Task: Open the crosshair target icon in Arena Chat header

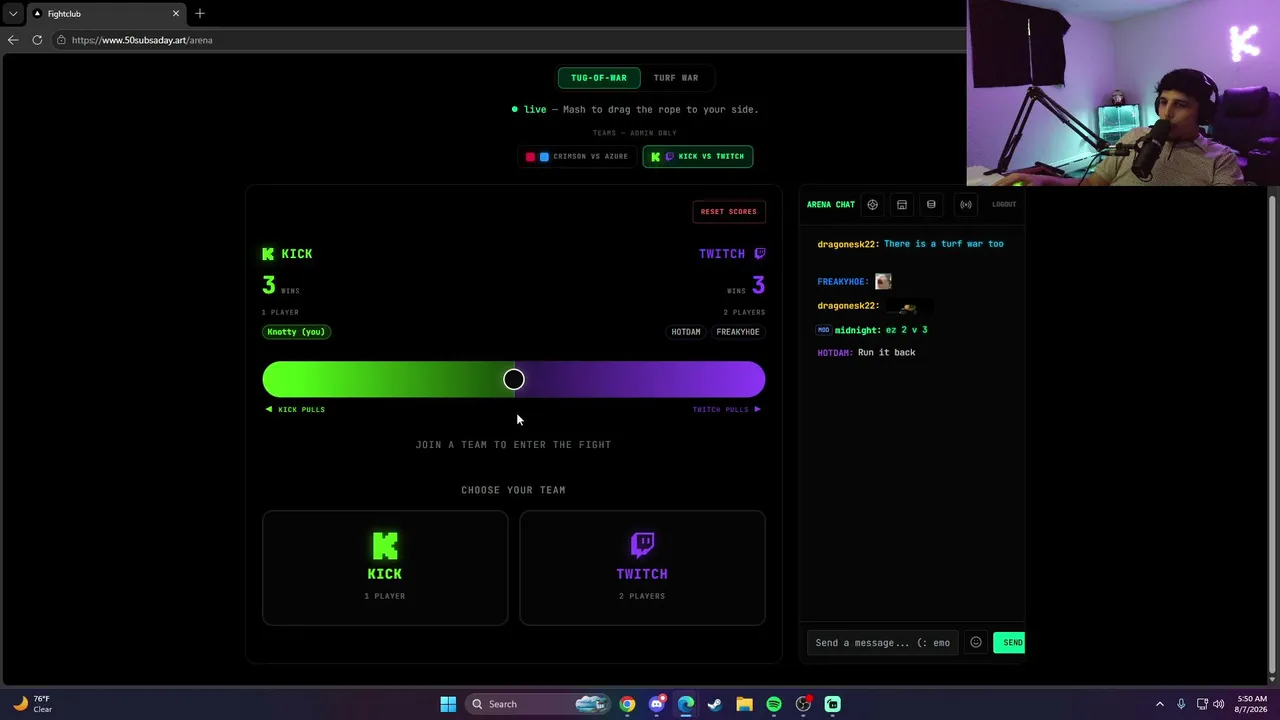Action: pyautogui.click(x=872, y=204)
